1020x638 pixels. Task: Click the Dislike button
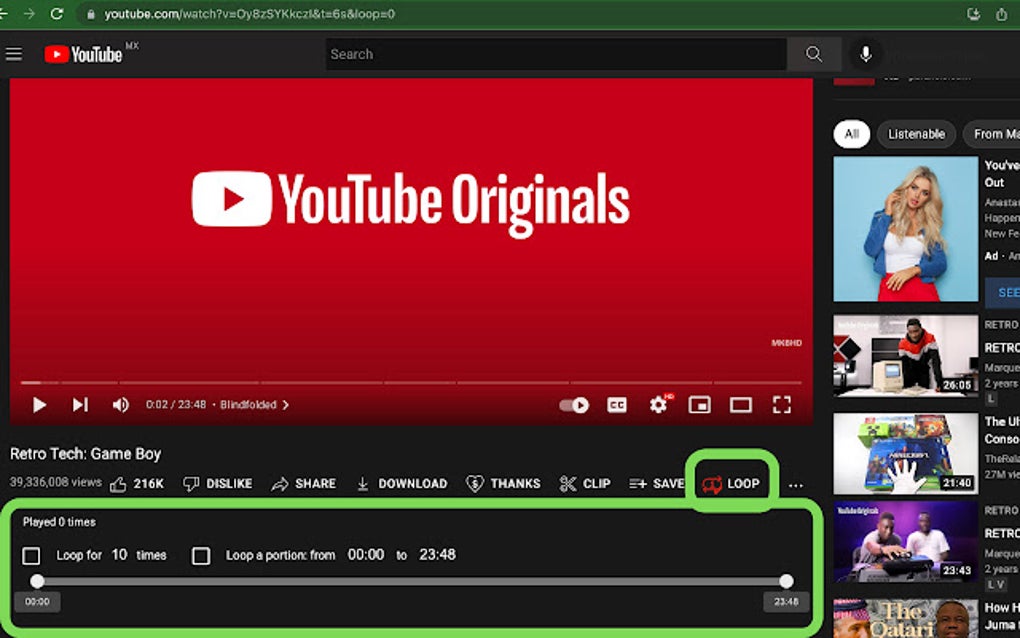pyautogui.click(x=217, y=484)
